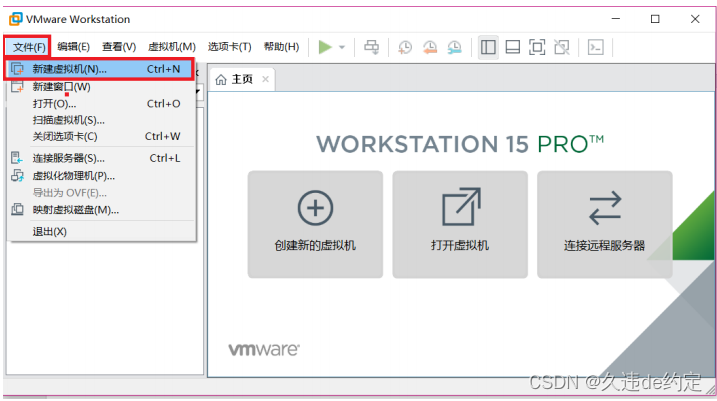Choose 打开(O)... from the file menu

102,104
